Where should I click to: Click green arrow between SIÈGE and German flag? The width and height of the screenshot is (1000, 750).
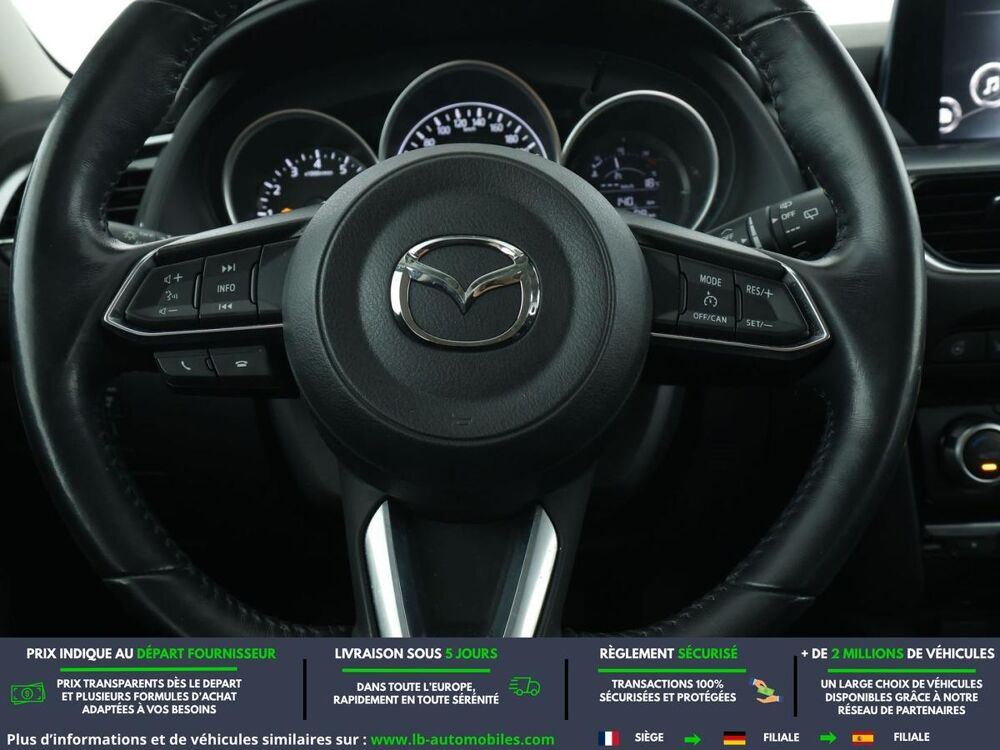click(693, 739)
